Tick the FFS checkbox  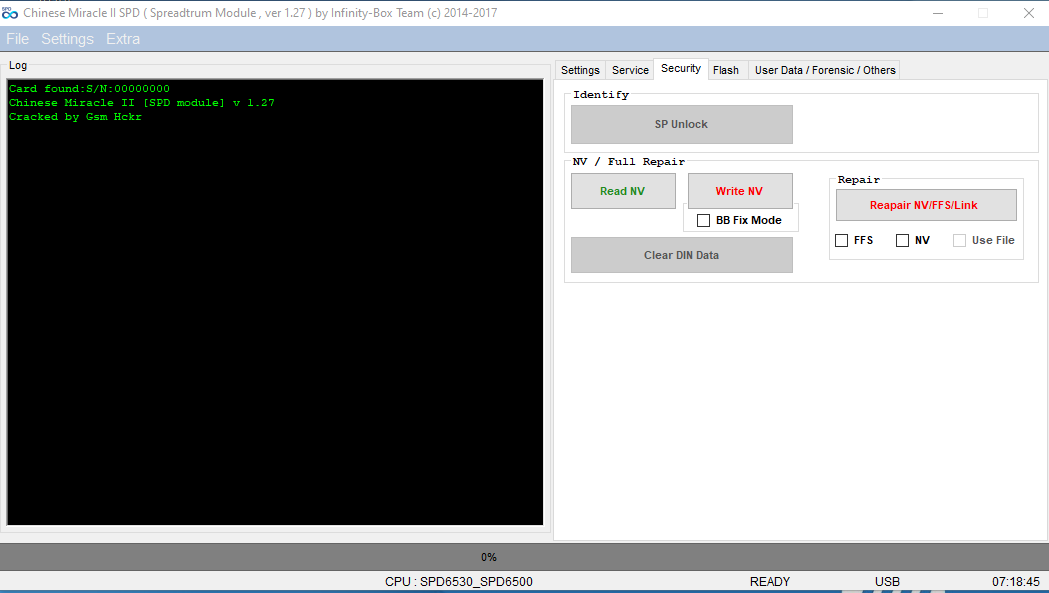842,240
